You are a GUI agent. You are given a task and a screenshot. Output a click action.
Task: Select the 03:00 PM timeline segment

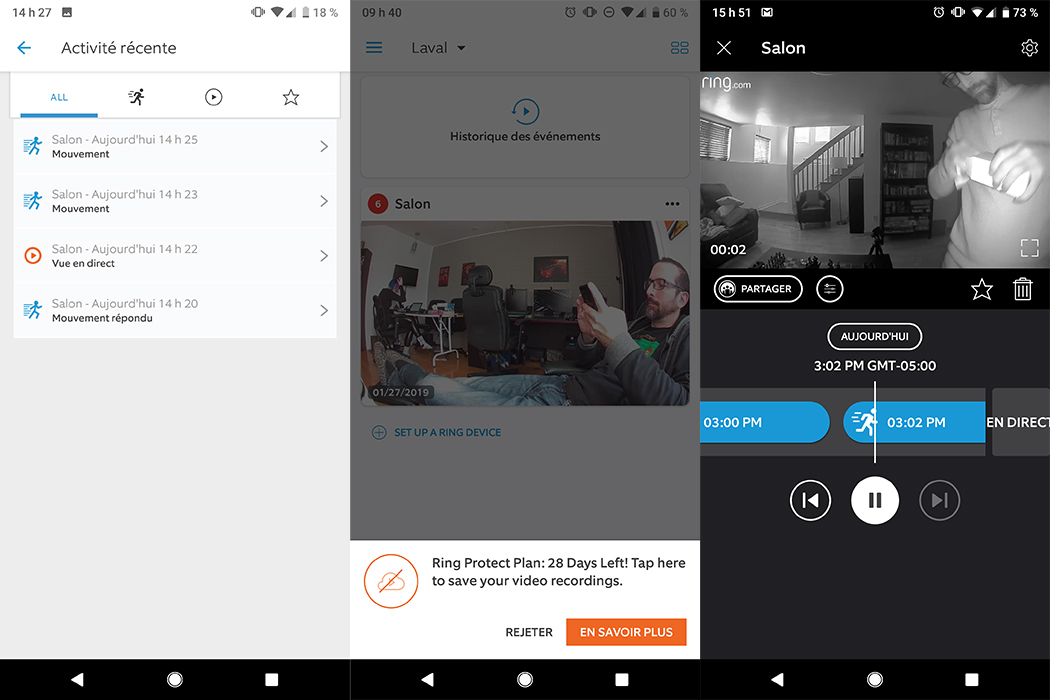[x=764, y=423]
